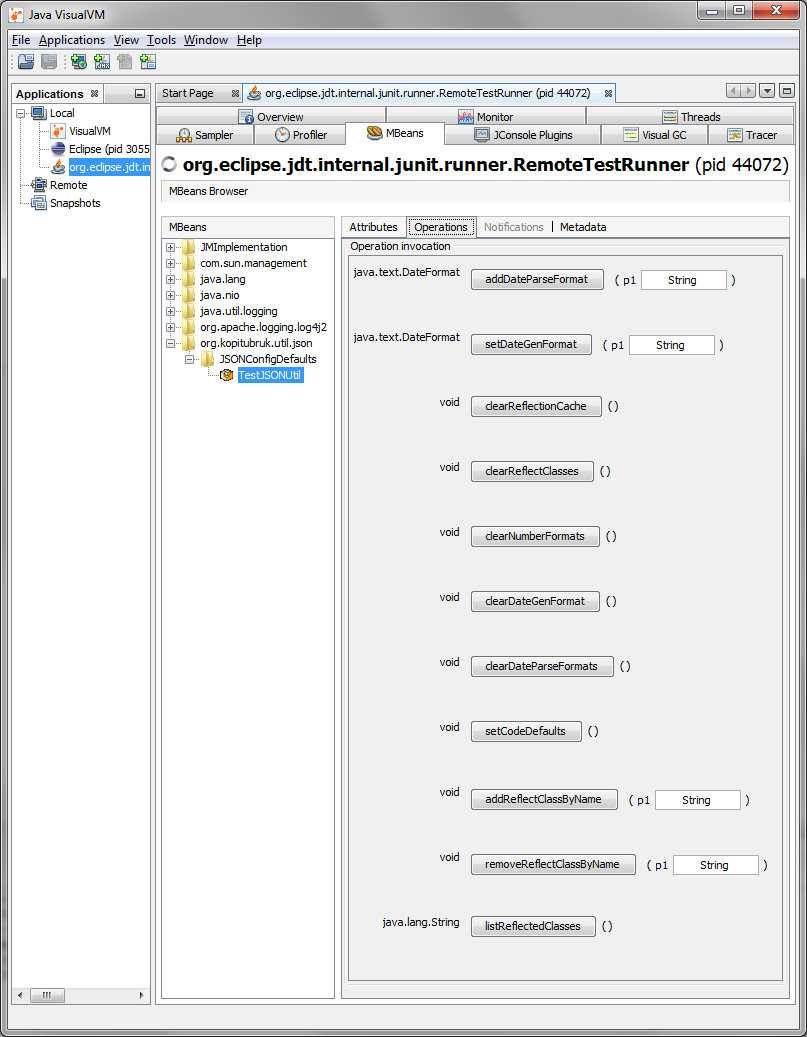The height and width of the screenshot is (1037, 807).
Task: Minimize the Applications side panel
Action: pyautogui.click(x=140, y=94)
